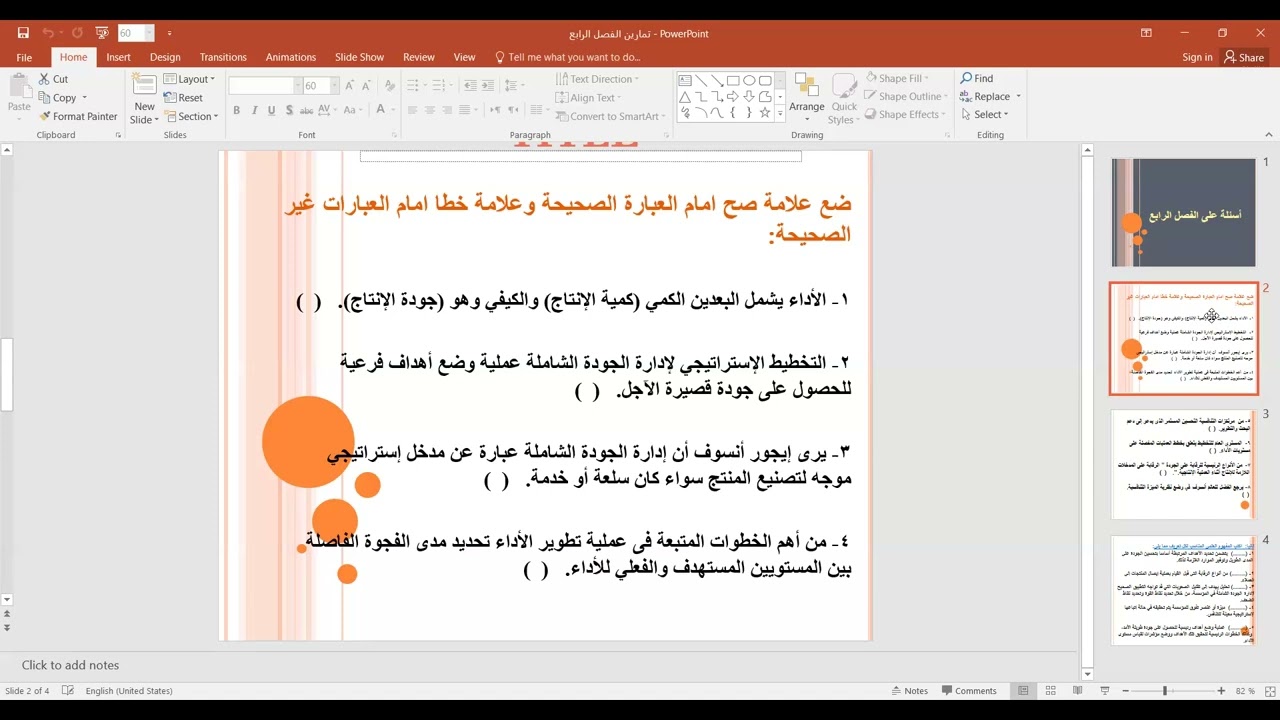Expand the Select dropdown in Editing
This screenshot has width=1280, height=720.
(x=984, y=114)
